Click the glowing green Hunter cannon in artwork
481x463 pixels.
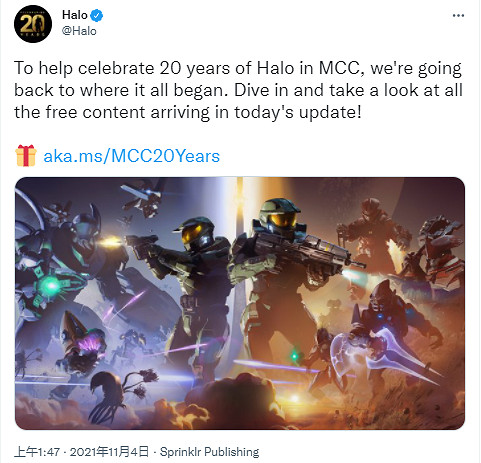(50, 285)
